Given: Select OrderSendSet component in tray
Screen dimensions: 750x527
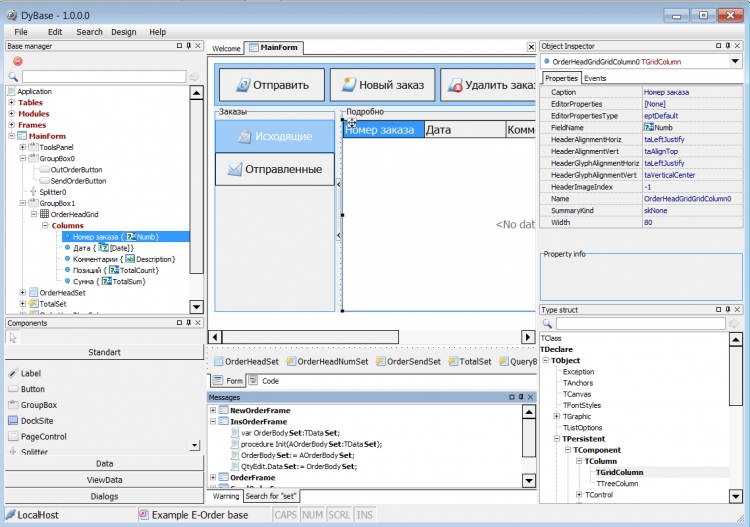Looking at the screenshot, I should [x=408, y=362].
